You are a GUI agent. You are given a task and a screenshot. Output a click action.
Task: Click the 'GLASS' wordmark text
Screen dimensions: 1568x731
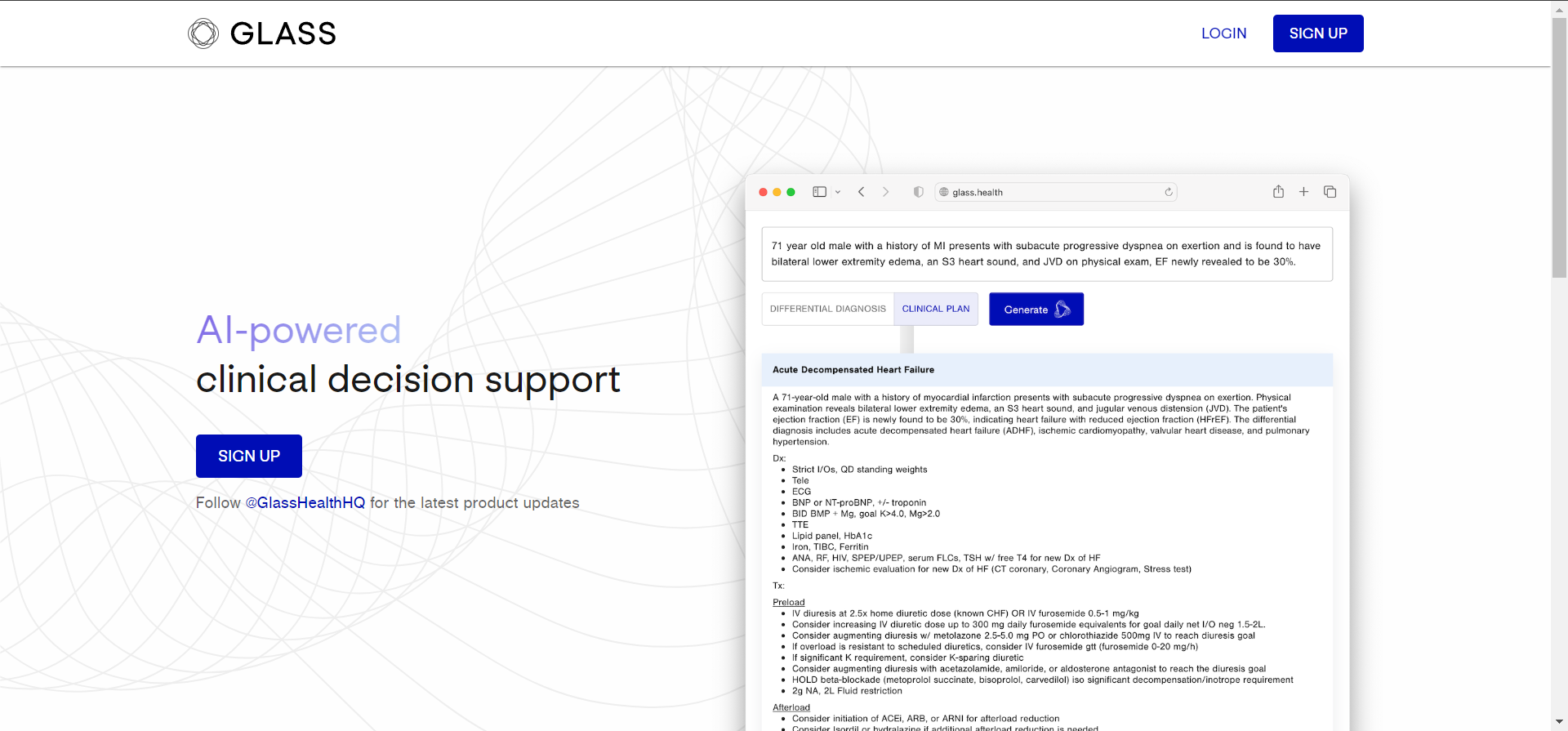pos(283,33)
